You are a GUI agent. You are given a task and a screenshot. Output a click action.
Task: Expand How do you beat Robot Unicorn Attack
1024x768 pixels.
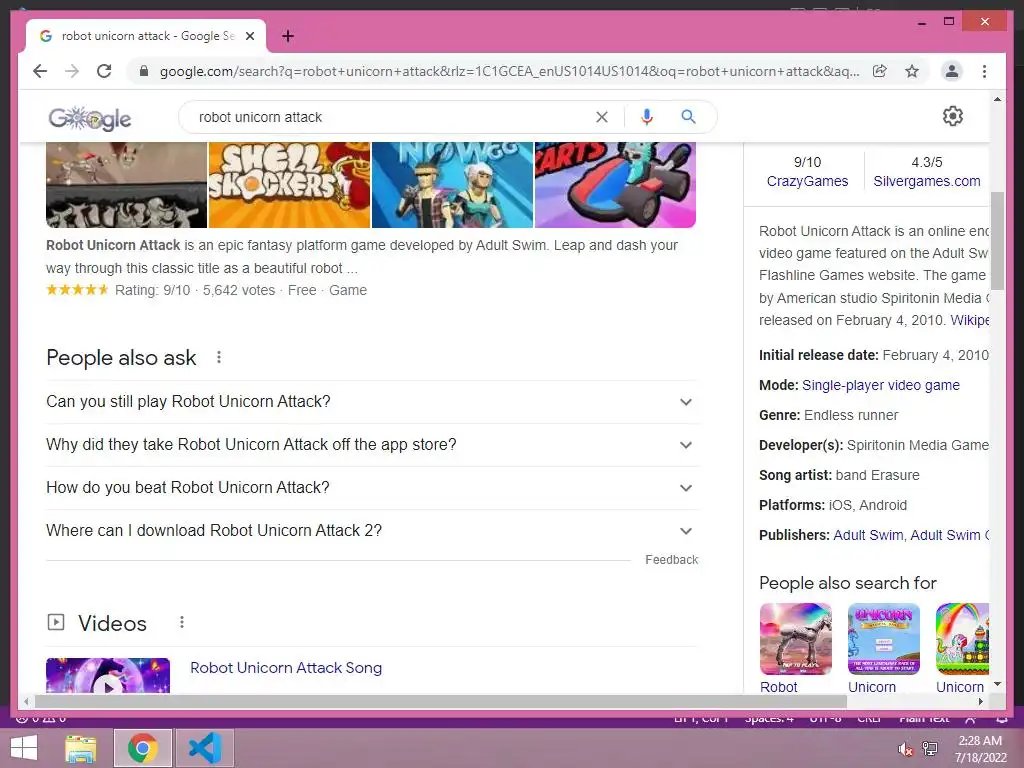372,488
